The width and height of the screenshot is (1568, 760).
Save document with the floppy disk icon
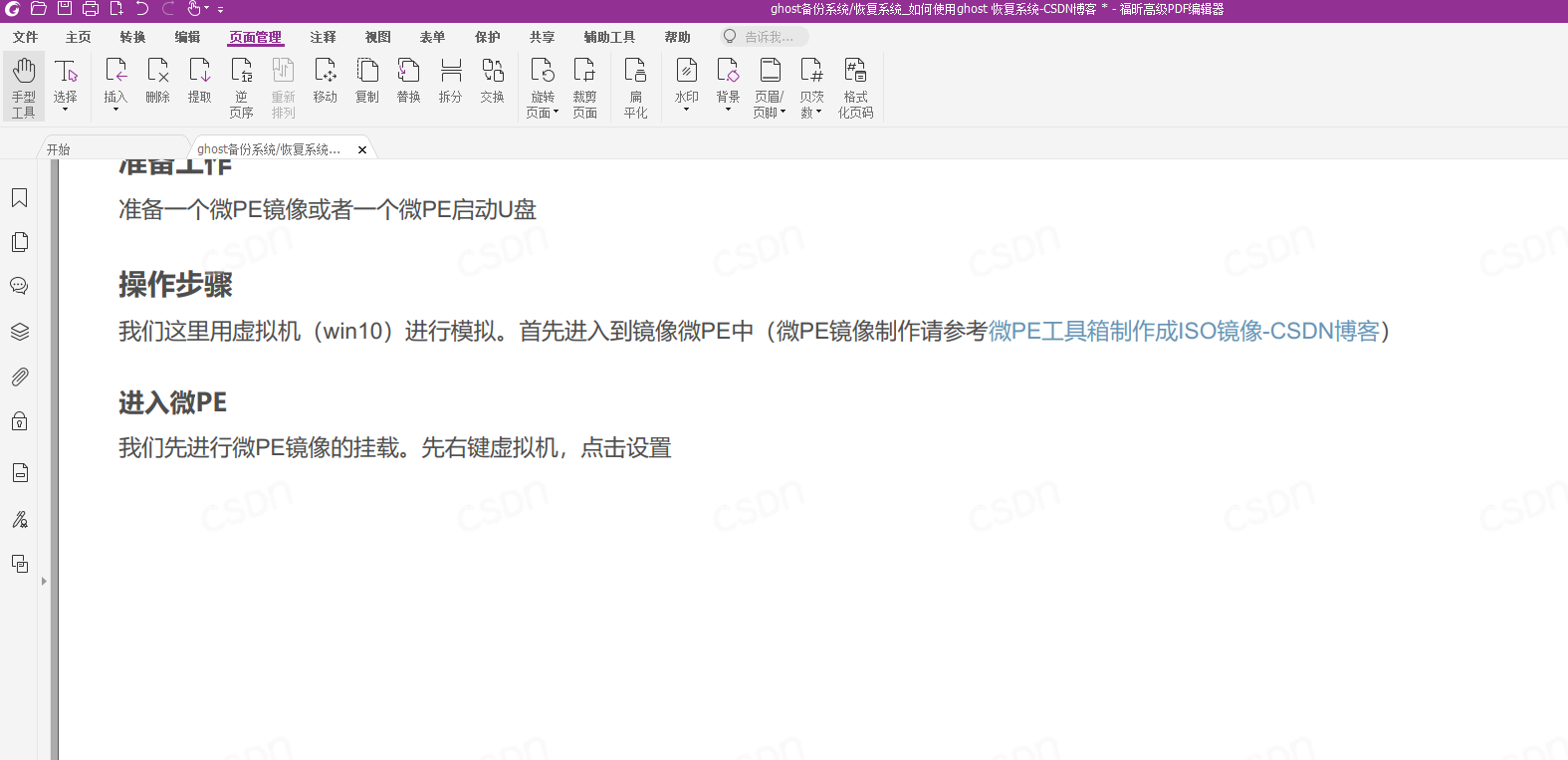click(x=65, y=9)
